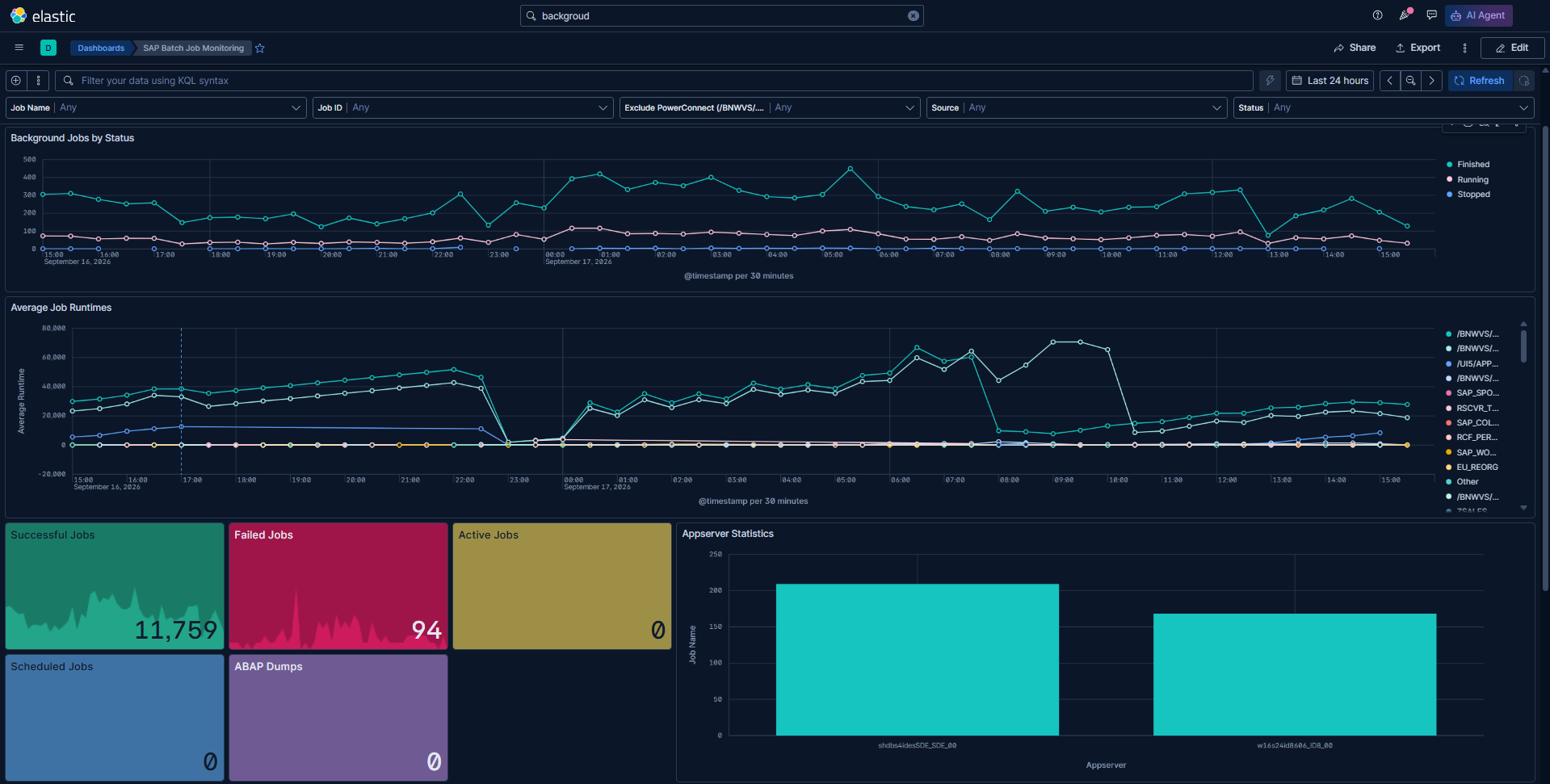Open the feedback chat icon
This screenshot has height=784, width=1550.
[x=1431, y=15]
